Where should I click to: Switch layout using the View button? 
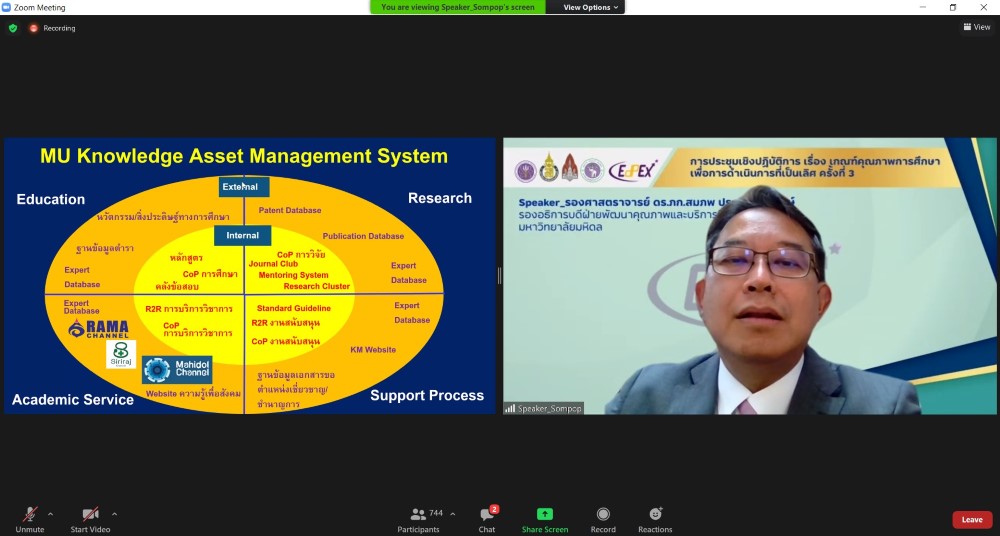tap(976, 27)
